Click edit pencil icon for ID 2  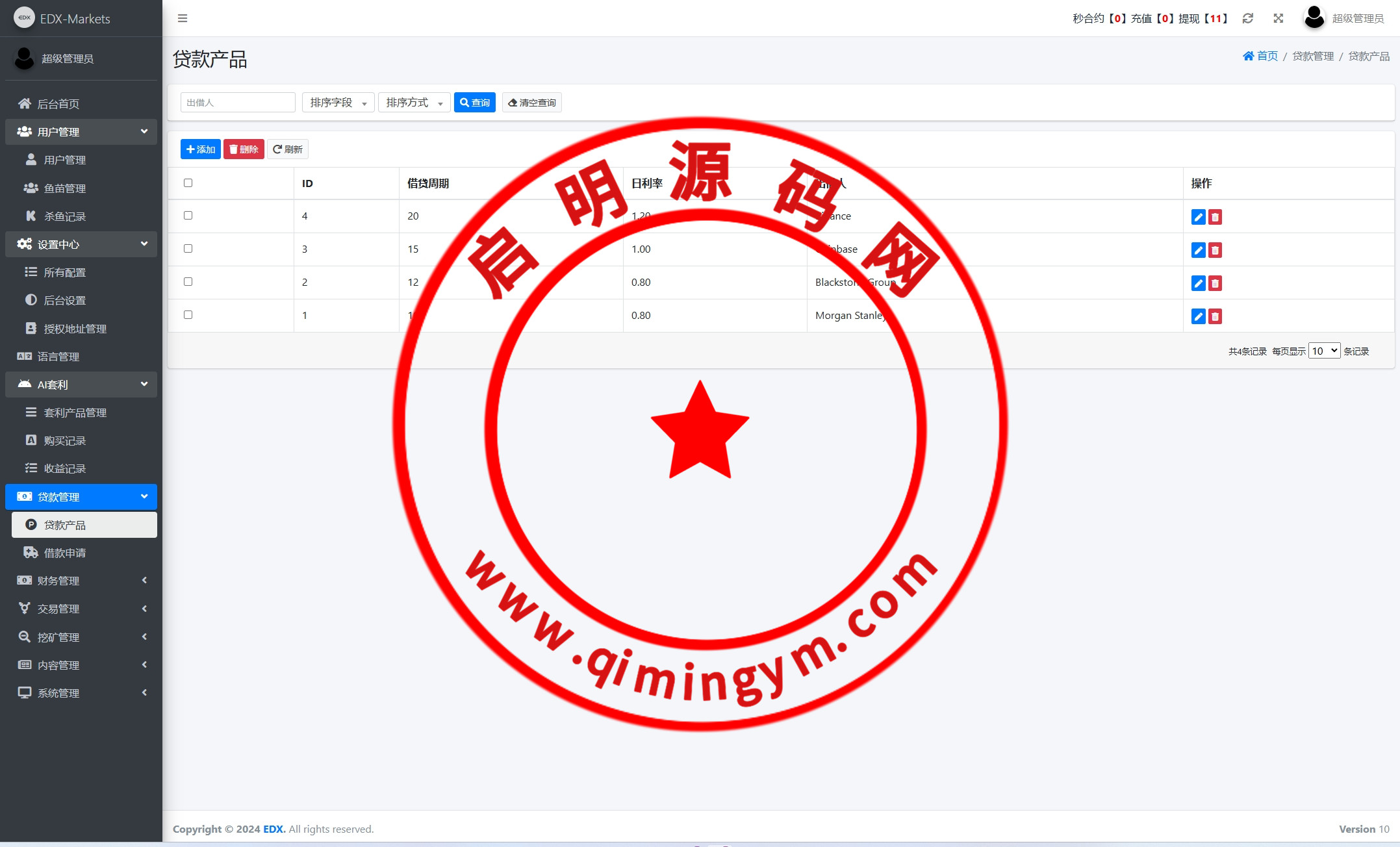click(x=1198, y=283)
